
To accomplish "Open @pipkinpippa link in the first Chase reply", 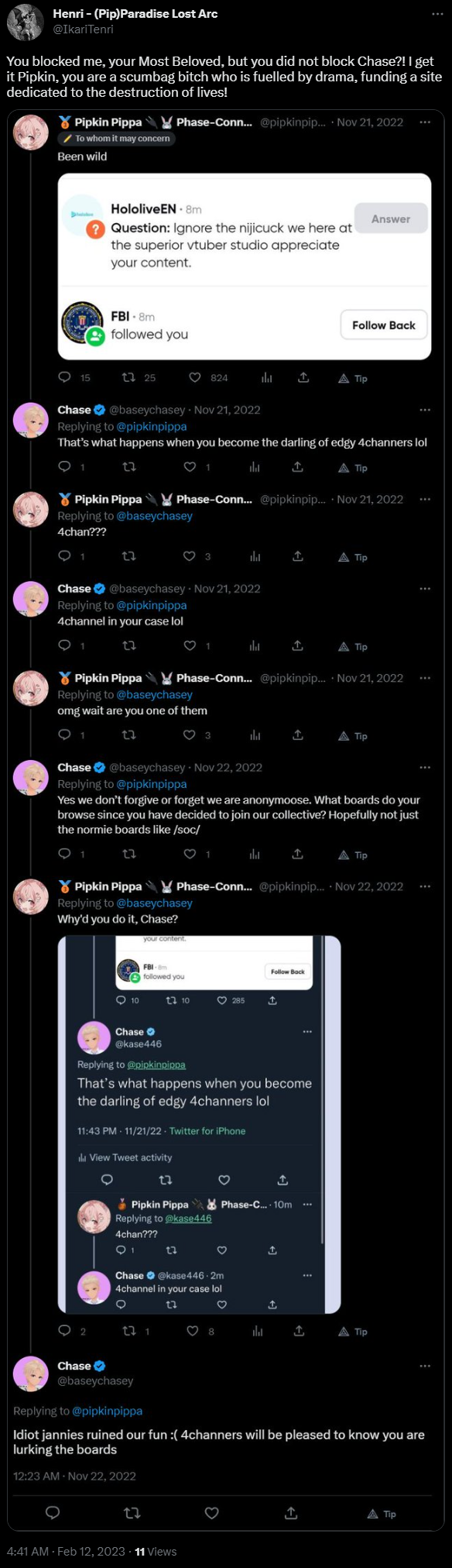I will 152,426.
